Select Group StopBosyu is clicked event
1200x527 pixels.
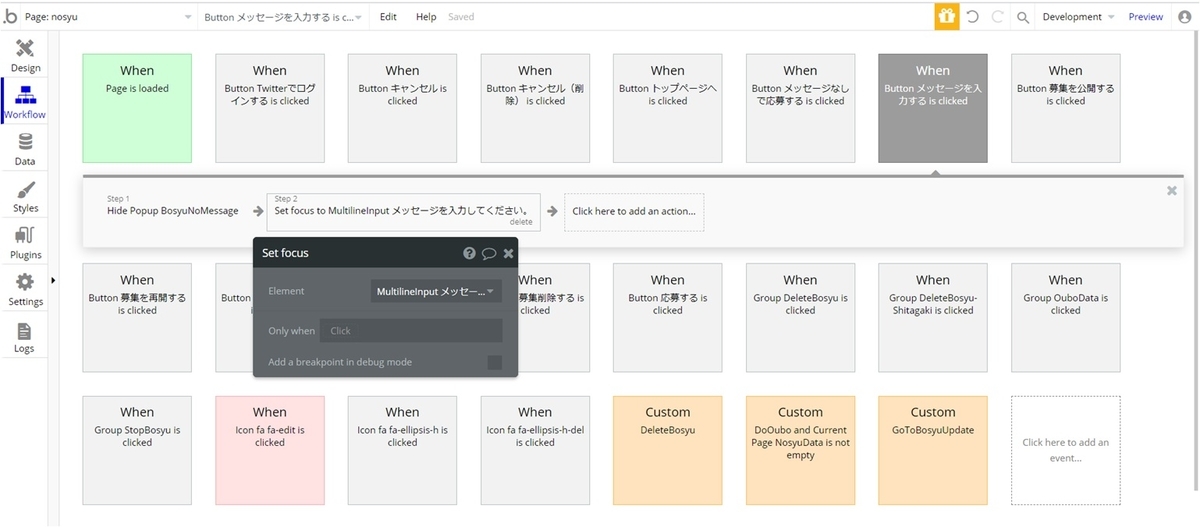point(137,450)
